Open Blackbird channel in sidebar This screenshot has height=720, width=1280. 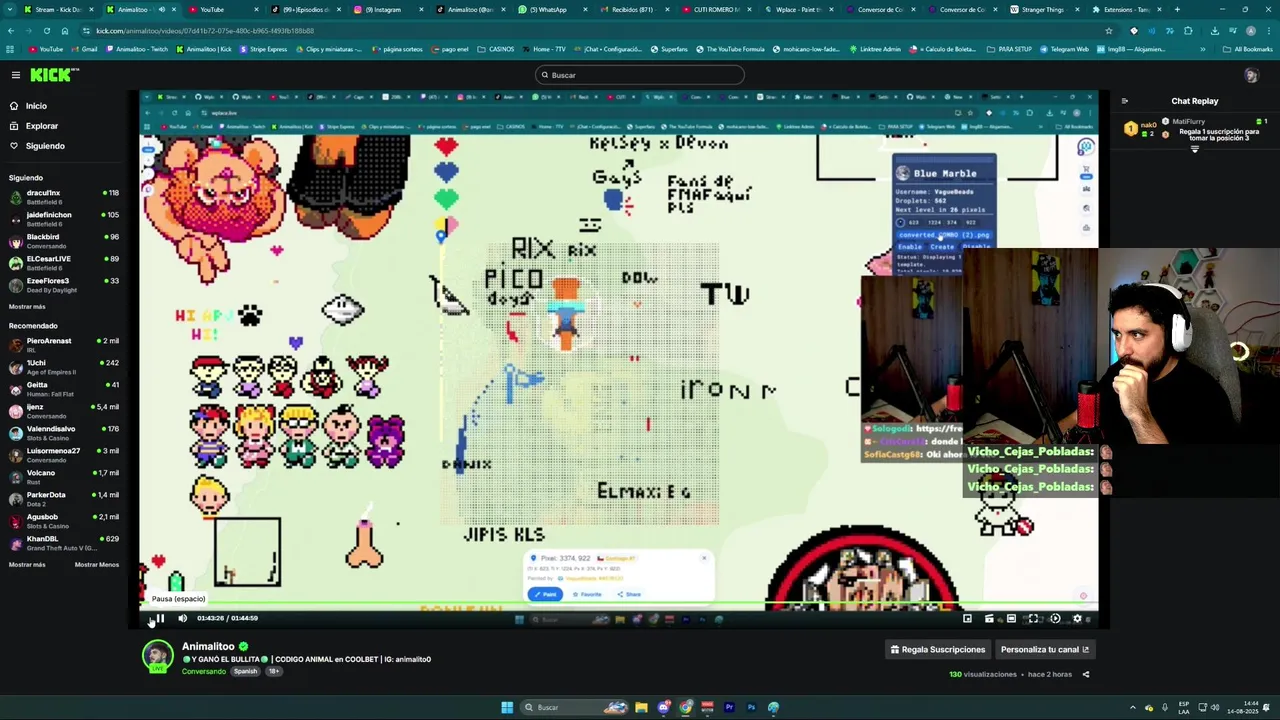[x=64, y=240]
